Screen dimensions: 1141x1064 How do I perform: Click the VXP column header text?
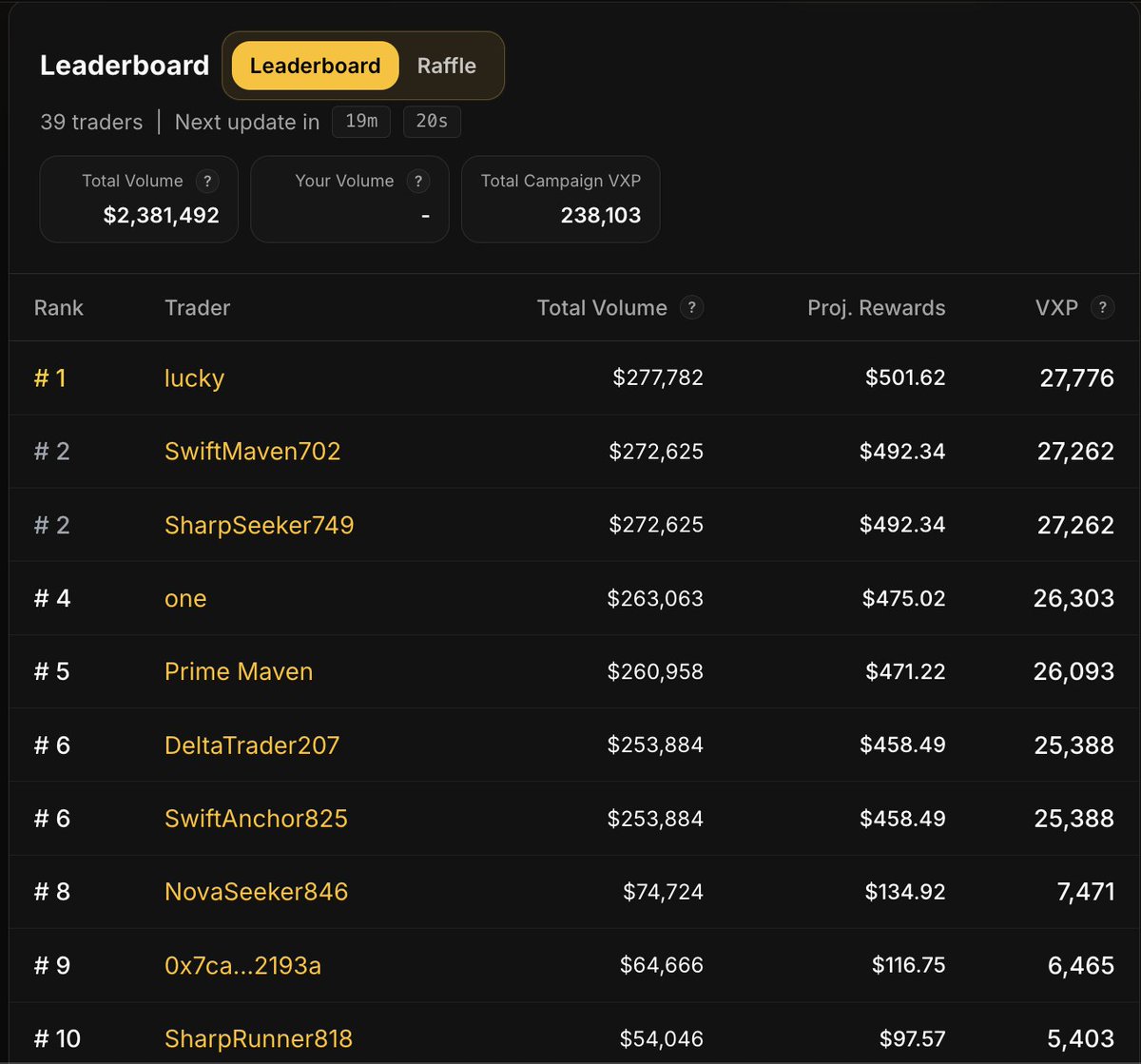1056,307
